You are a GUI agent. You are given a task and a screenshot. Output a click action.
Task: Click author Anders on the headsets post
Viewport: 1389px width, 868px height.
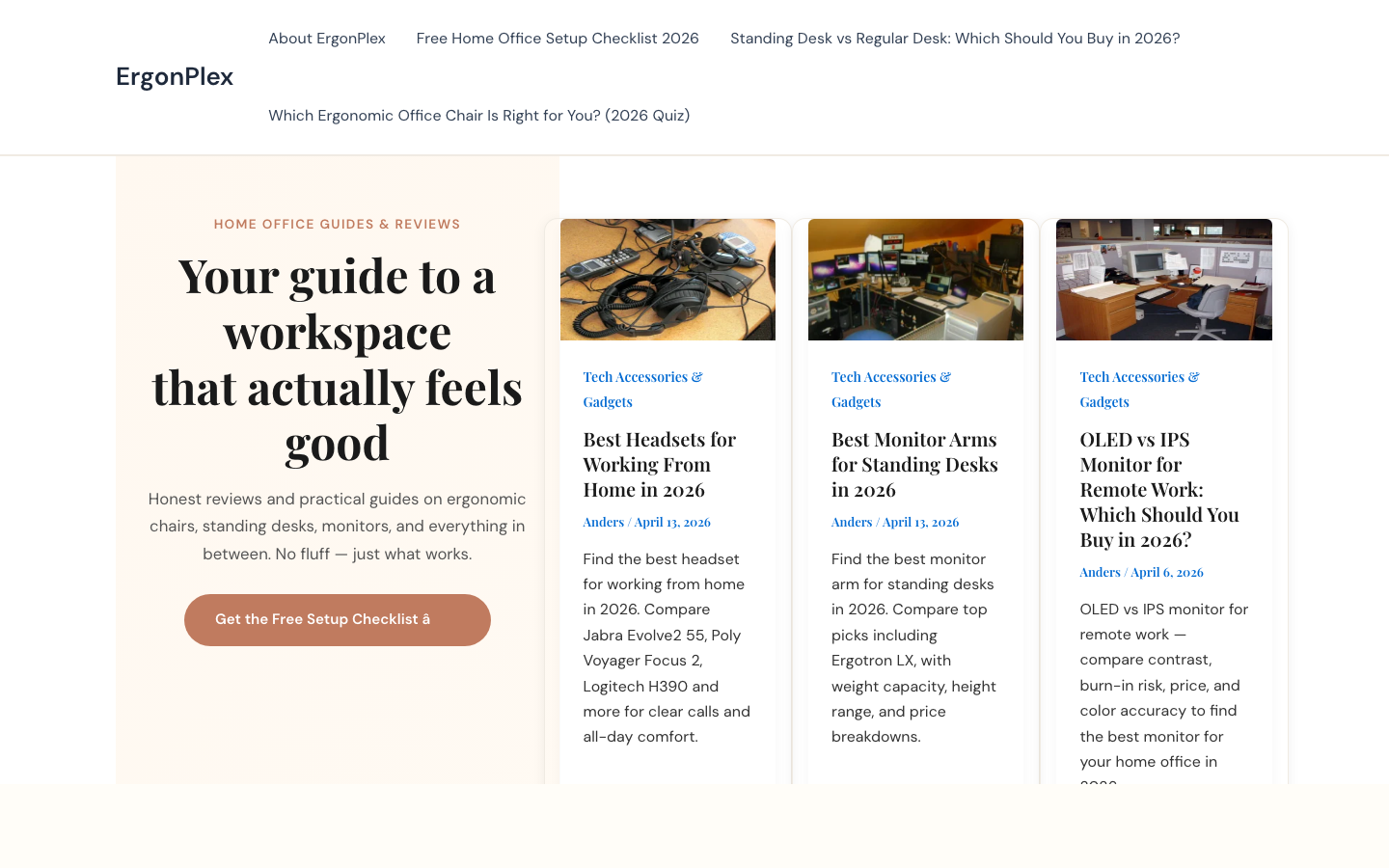[x=603, y=522]
